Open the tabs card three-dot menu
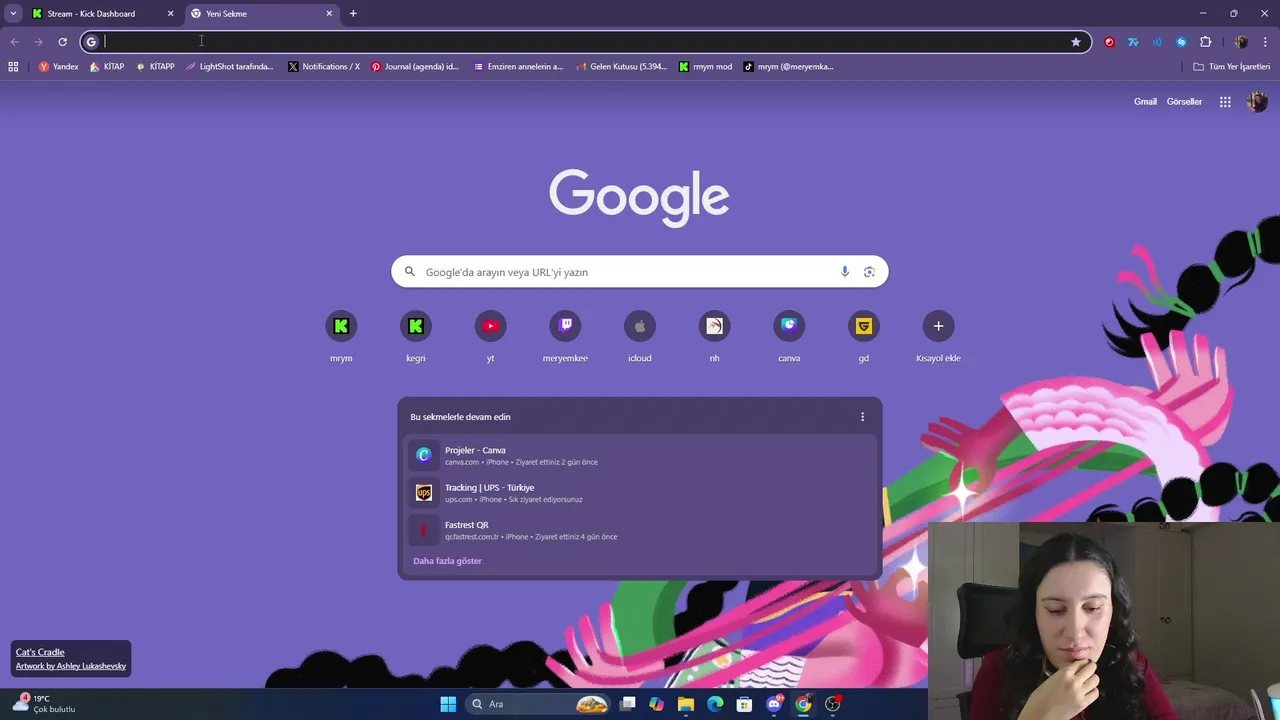The image size is (1280, 720). (x=862, y=417)
